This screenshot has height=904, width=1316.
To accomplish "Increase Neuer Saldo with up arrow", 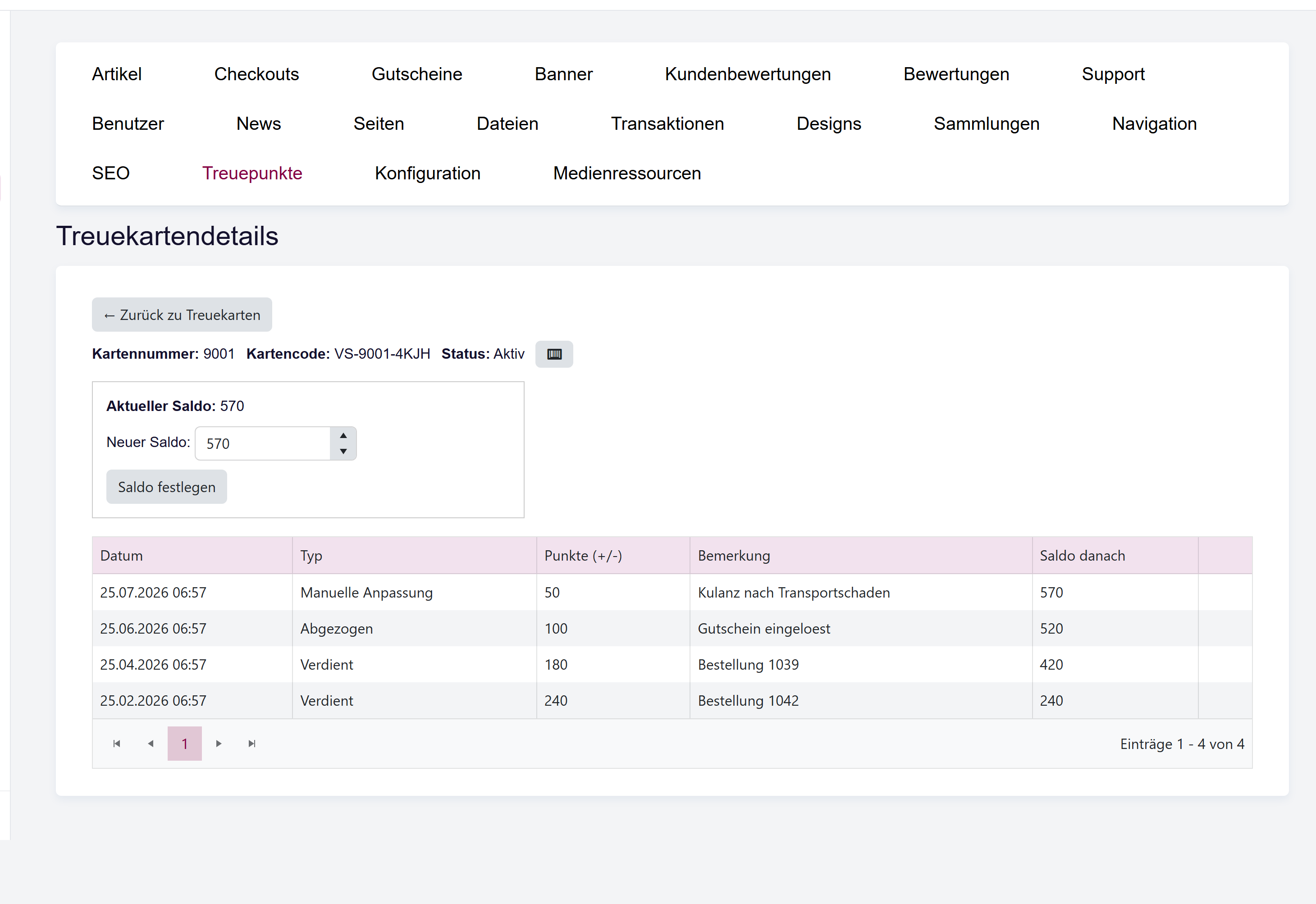I will tap(343, 436).
